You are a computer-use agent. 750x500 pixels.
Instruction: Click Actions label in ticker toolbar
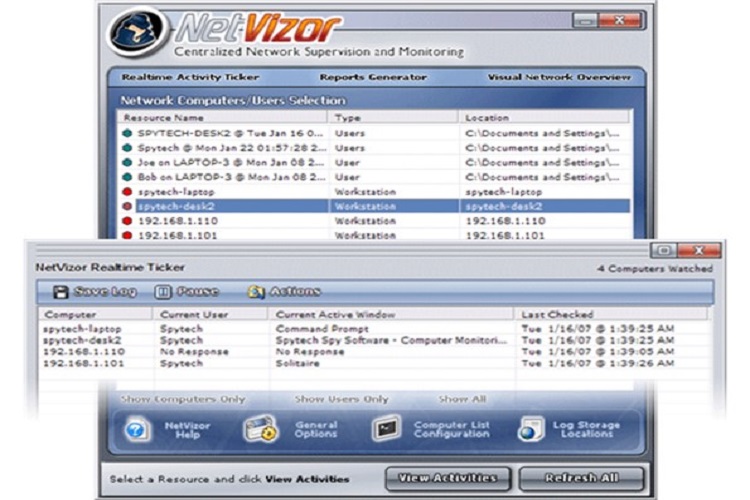(x=295, y=292)
